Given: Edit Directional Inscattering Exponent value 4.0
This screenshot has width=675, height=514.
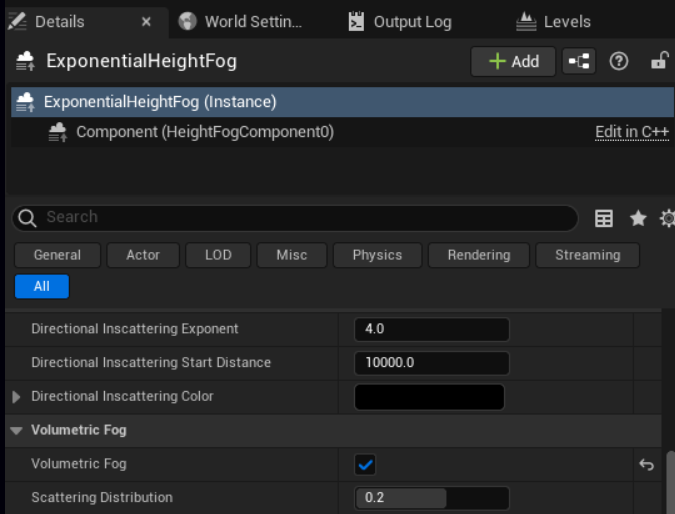Looking at the screenshot, I should coord(432,329).
